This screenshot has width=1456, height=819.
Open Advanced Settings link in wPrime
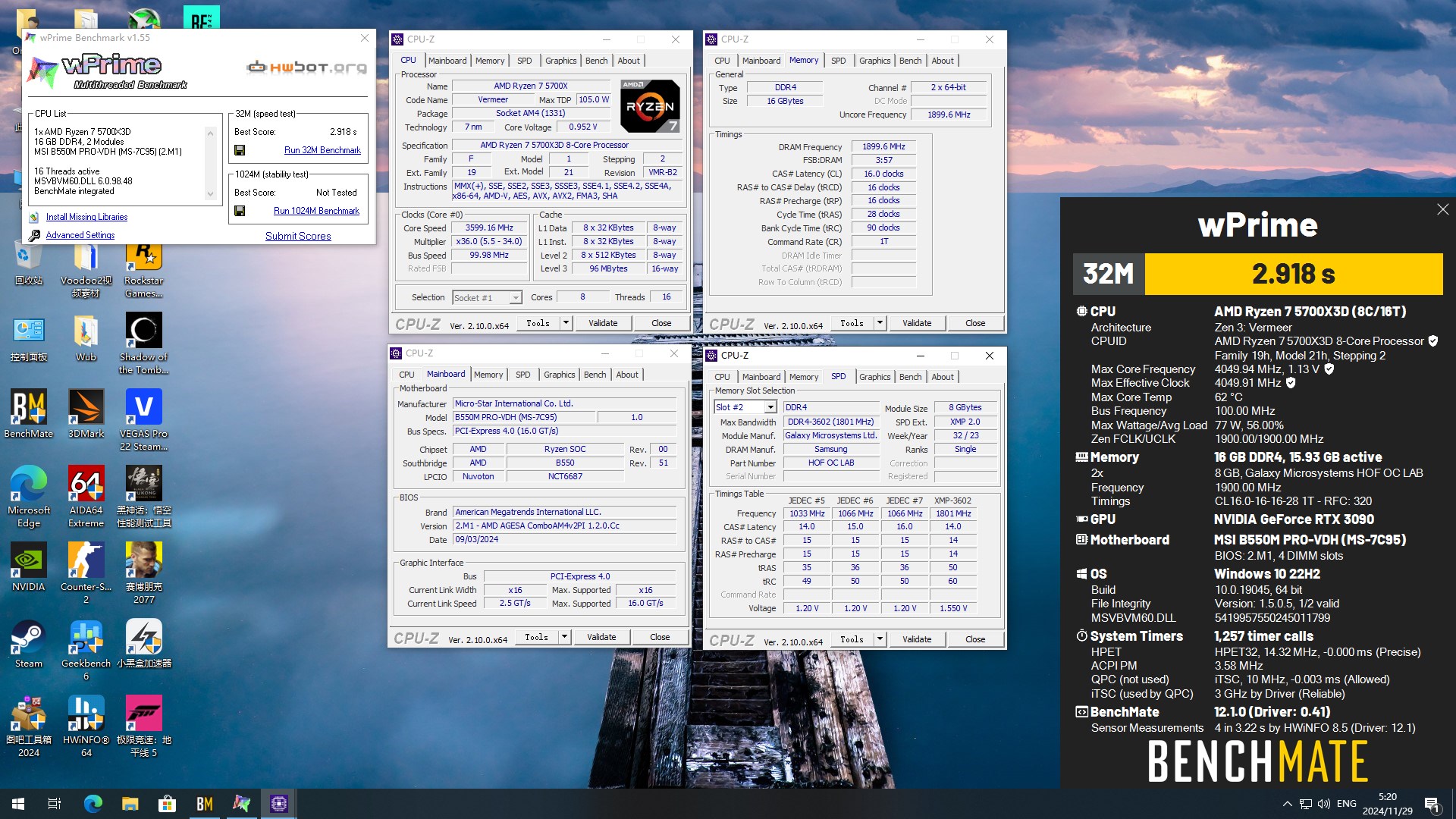click(80, 235)
